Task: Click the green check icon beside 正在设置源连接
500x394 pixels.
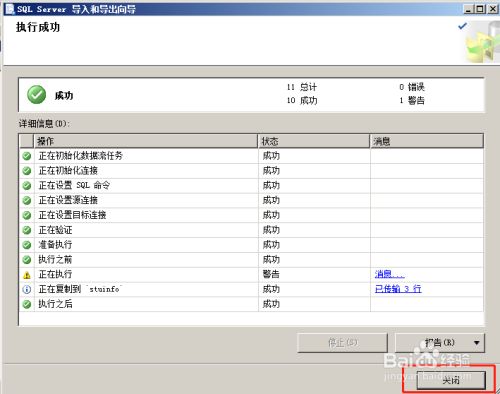Action: tap(27, 200)
